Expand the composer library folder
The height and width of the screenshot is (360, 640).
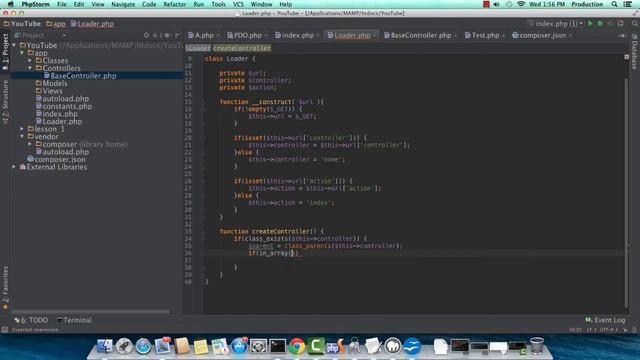(30, 144)
